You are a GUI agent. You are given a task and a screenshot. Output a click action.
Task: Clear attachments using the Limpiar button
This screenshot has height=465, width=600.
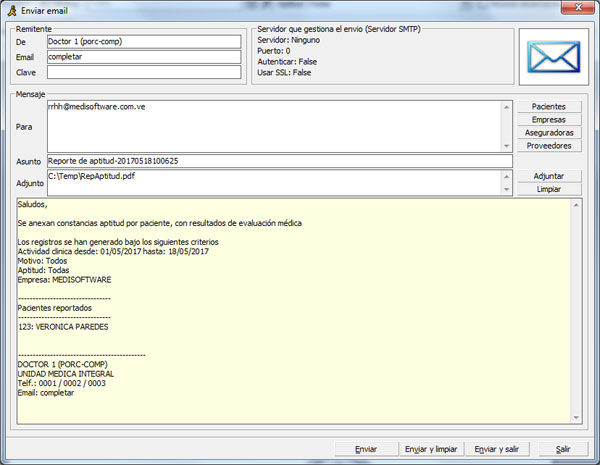(x=550, y=189)
